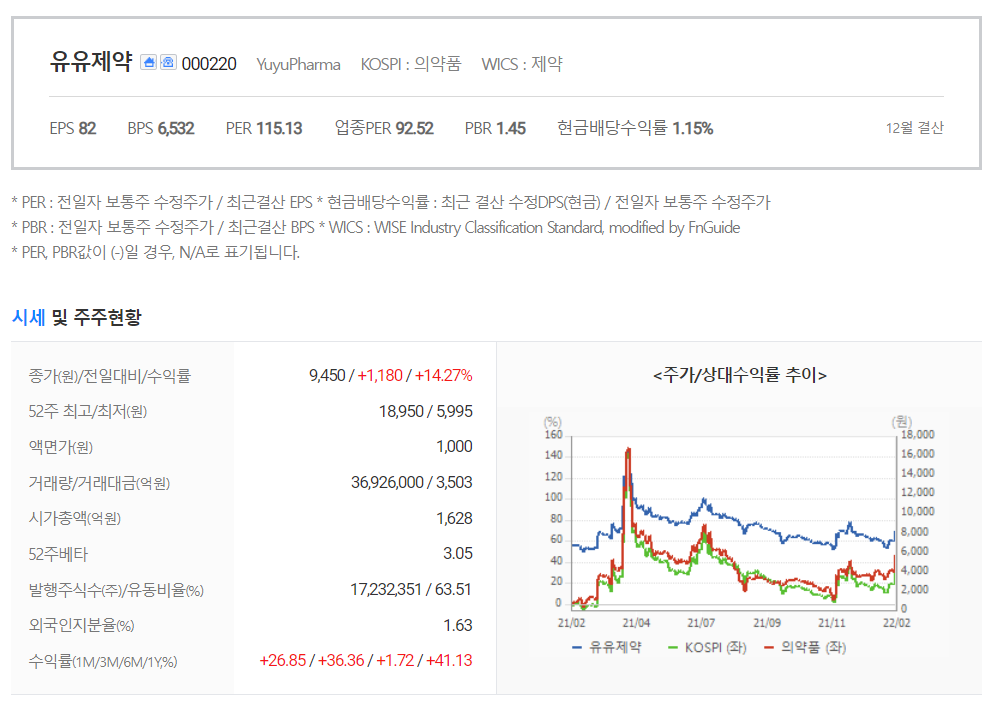This screenshot has height=706, width=995.
Task: Click the 시세 및 주주현황 heading
Action: (77, 317)
